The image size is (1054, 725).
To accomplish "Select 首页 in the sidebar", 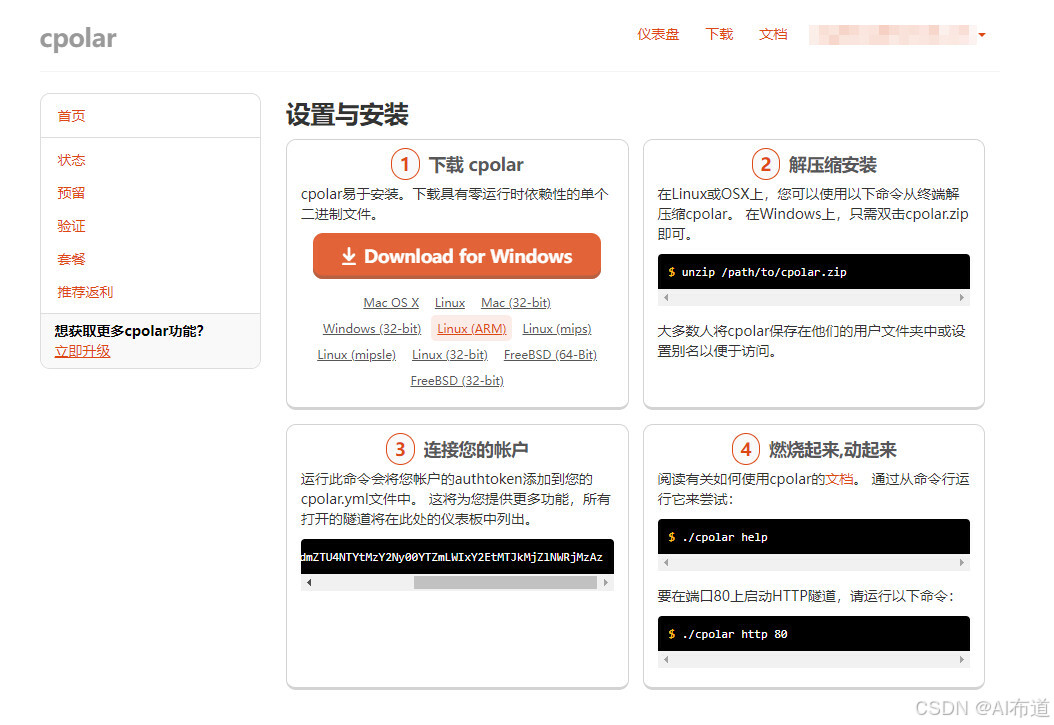I will tap(70, 115).
